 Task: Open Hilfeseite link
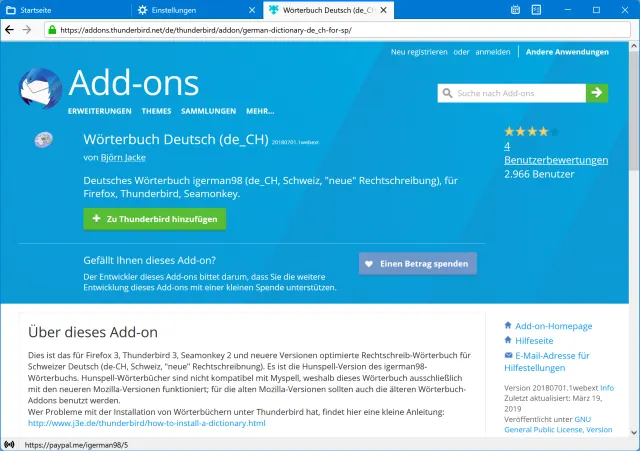click(x=534, y=340)
